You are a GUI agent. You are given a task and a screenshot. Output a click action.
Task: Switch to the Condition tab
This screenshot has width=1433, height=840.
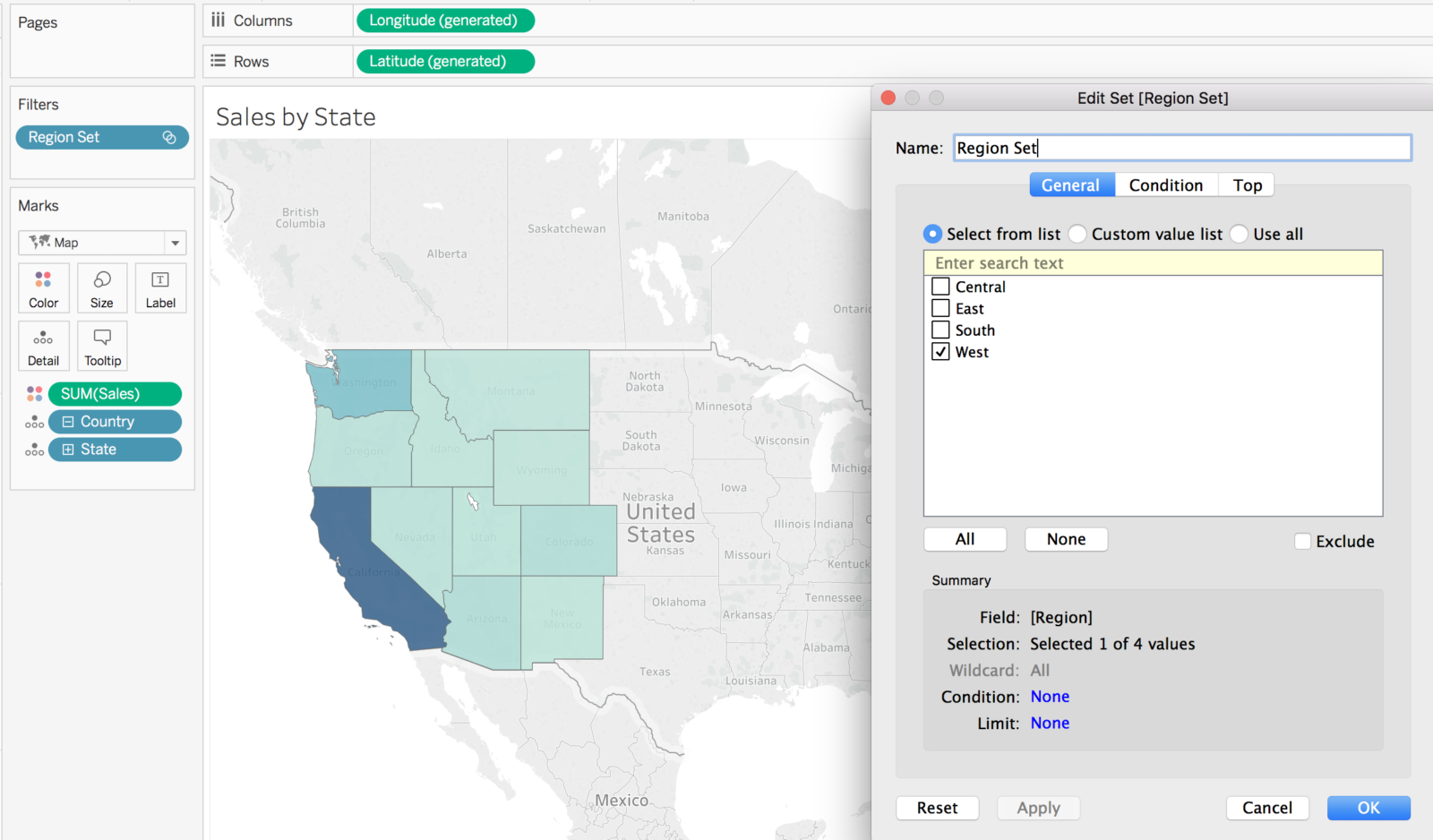click(1165, 185)
